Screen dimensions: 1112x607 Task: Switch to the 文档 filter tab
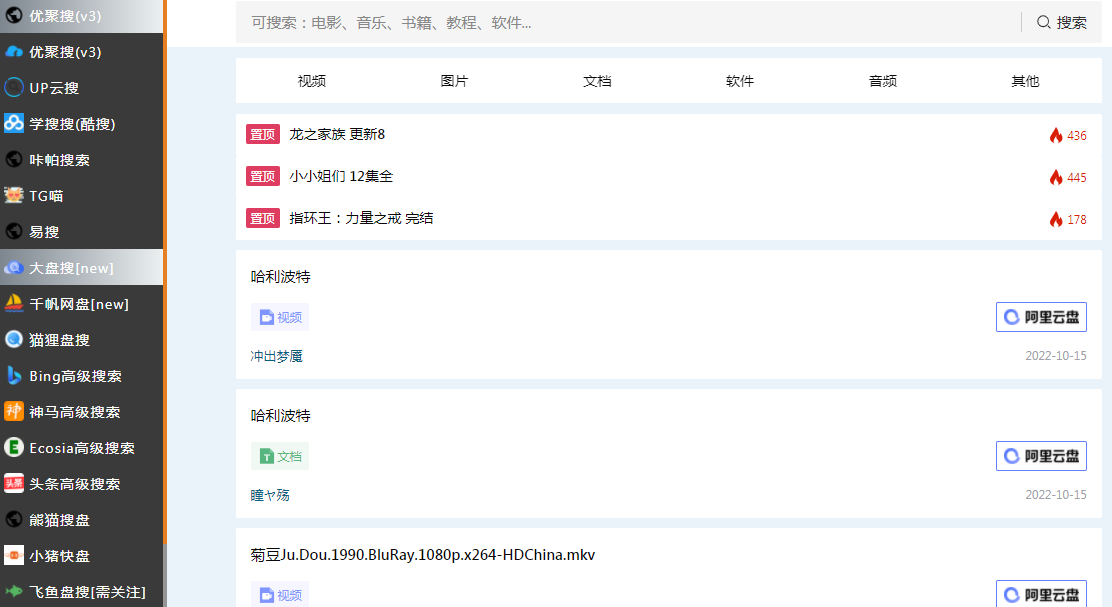(x=597, y=81)
